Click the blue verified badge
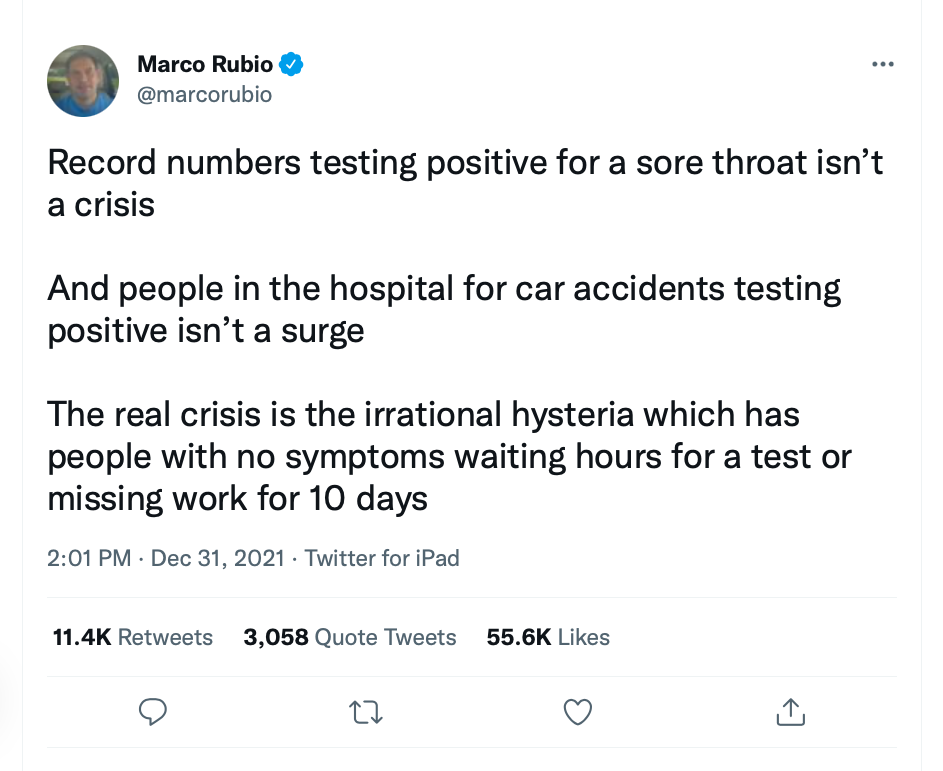Screen dimensions: 943x771 [291, 65]
